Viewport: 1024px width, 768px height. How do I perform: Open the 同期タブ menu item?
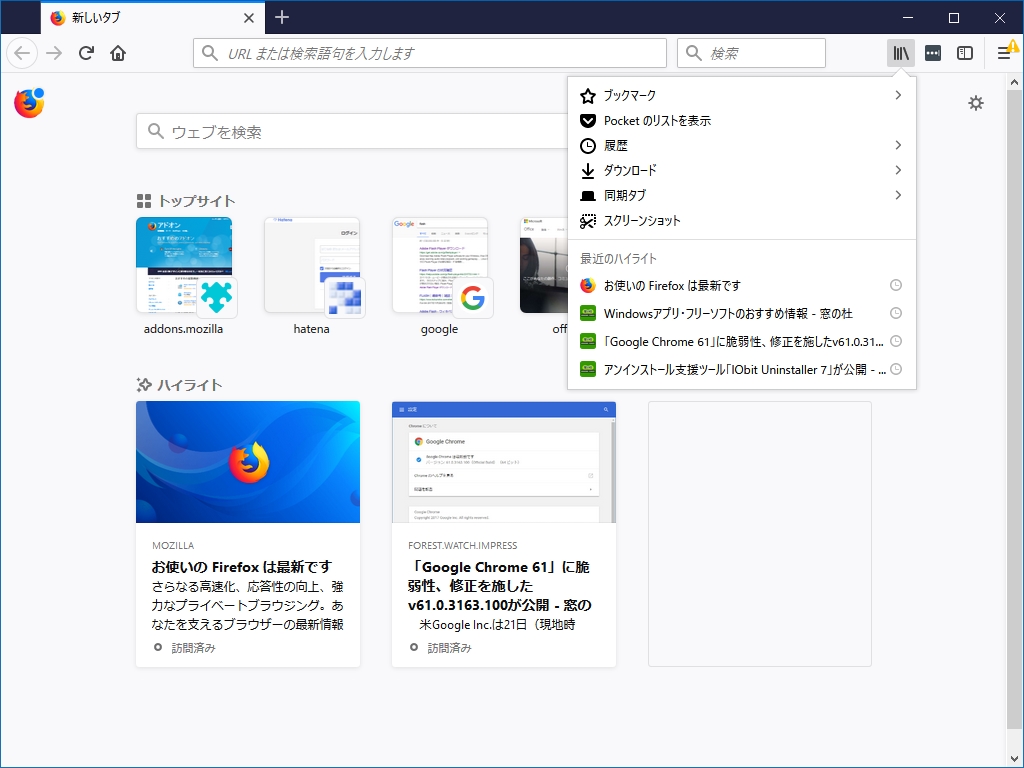click(742, 195)
